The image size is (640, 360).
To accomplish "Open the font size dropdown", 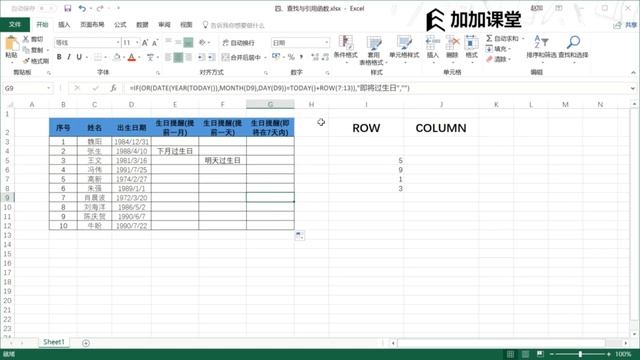I will [137, 42].
